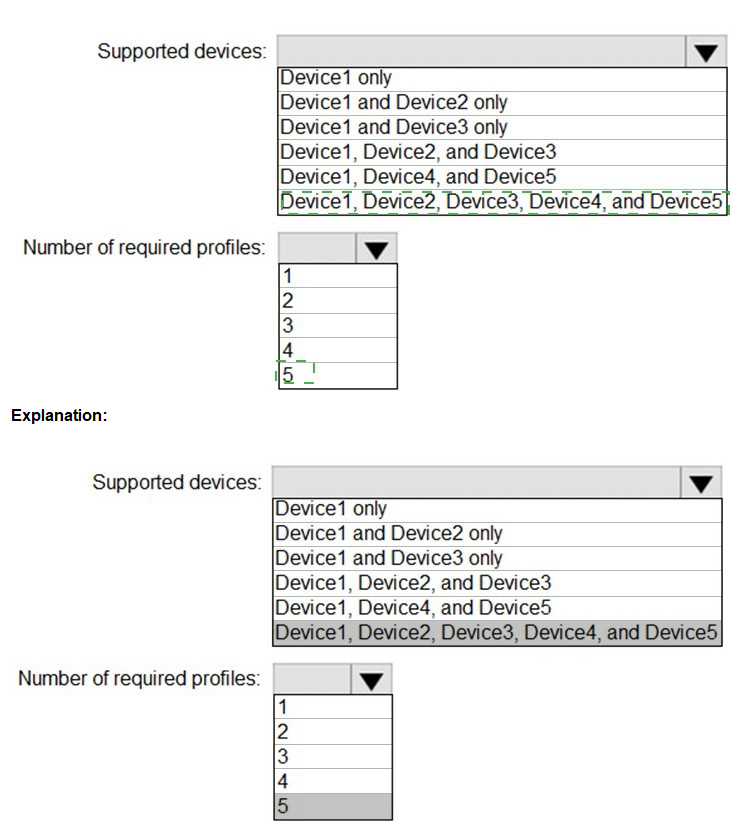Viewport: 732px width, 837px height.
Task: Click the lower Supported devices combo field
Action: 477,484
